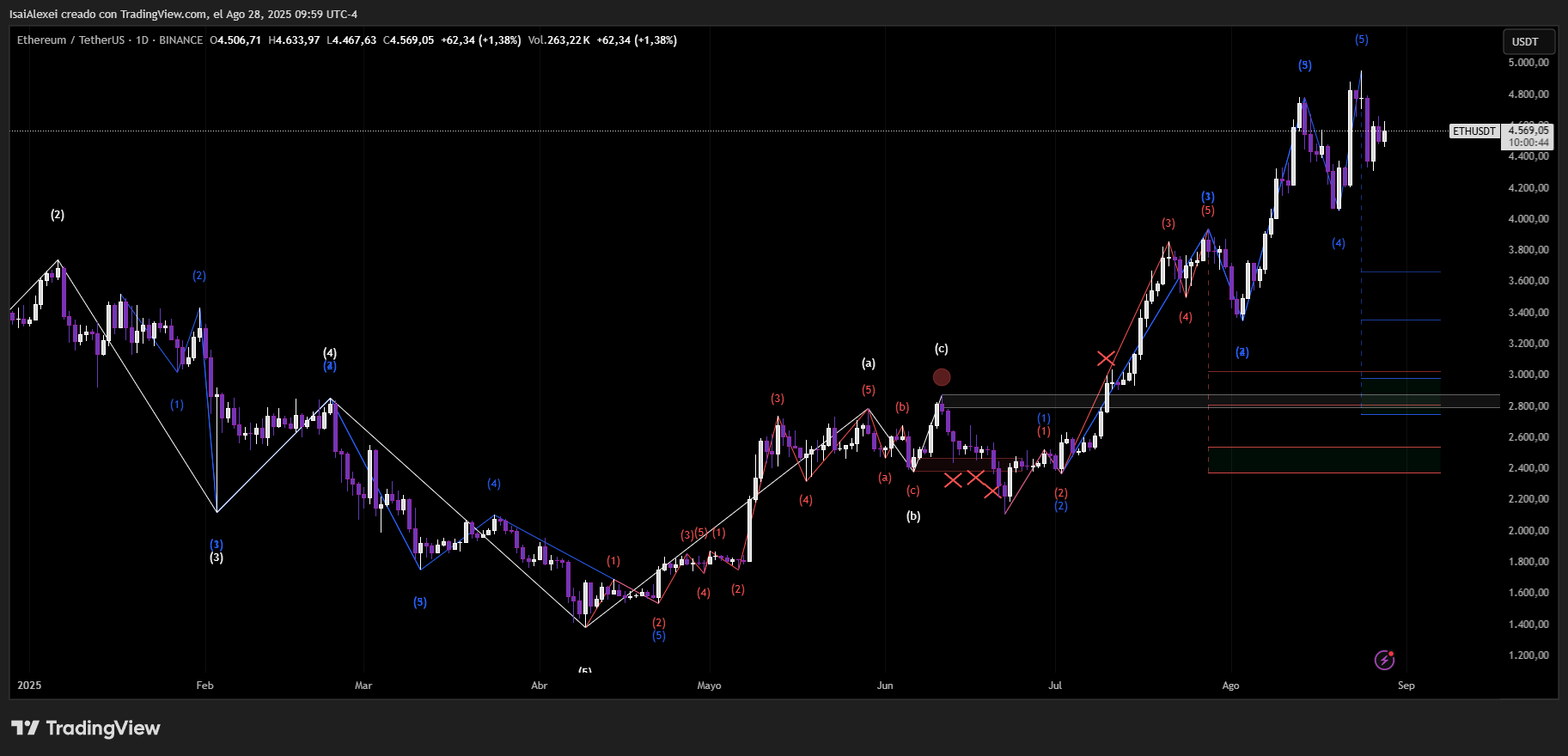
Task: Select the topmost blue (5) wave label
Action: pyautogui.click(x=1361, y=40)
